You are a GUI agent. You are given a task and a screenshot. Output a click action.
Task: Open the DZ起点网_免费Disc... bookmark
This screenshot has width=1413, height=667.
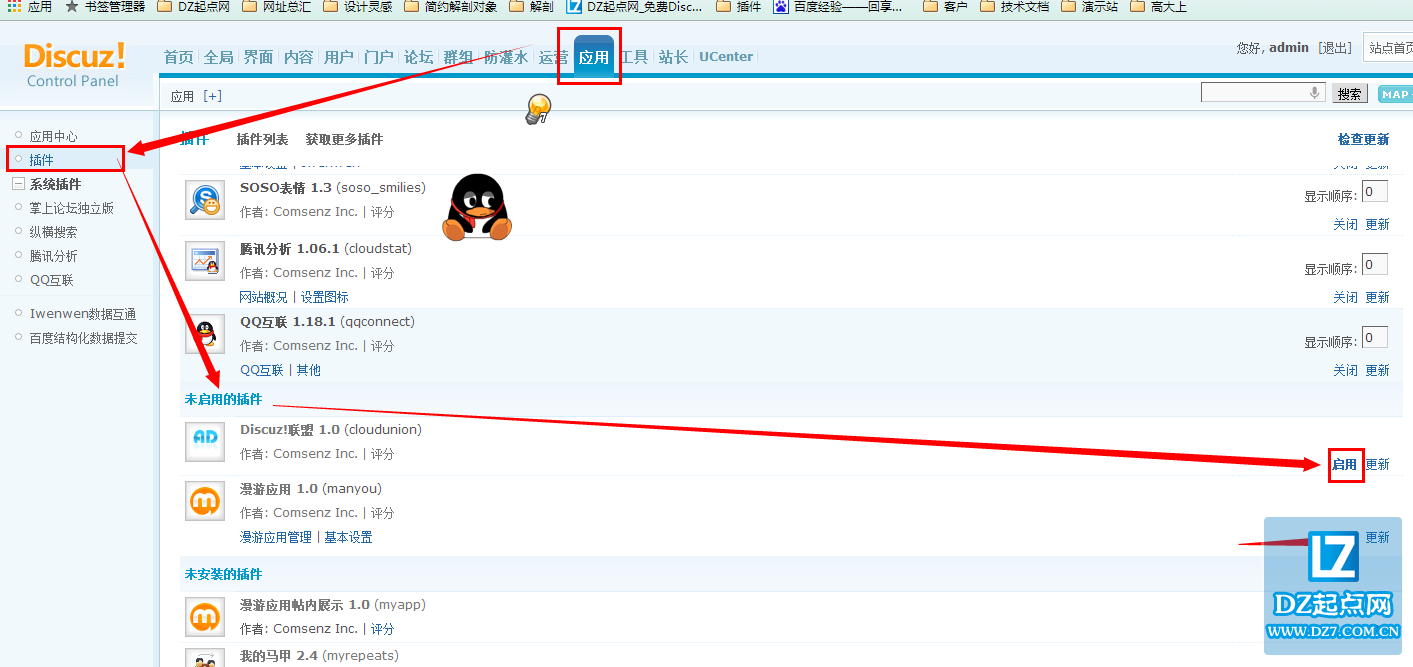point(634,6)
